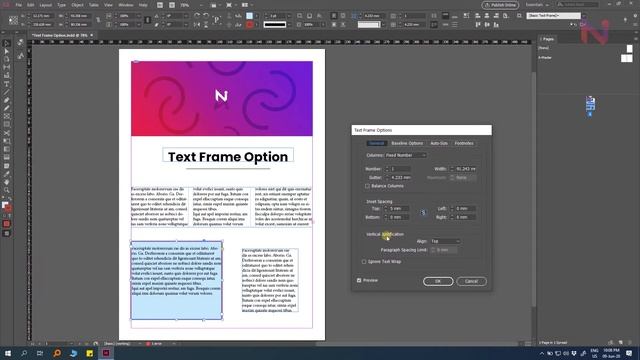Pick the Pen tool in the toolbox
Screen dimensions: 640x360
click(x=7, y=100)
